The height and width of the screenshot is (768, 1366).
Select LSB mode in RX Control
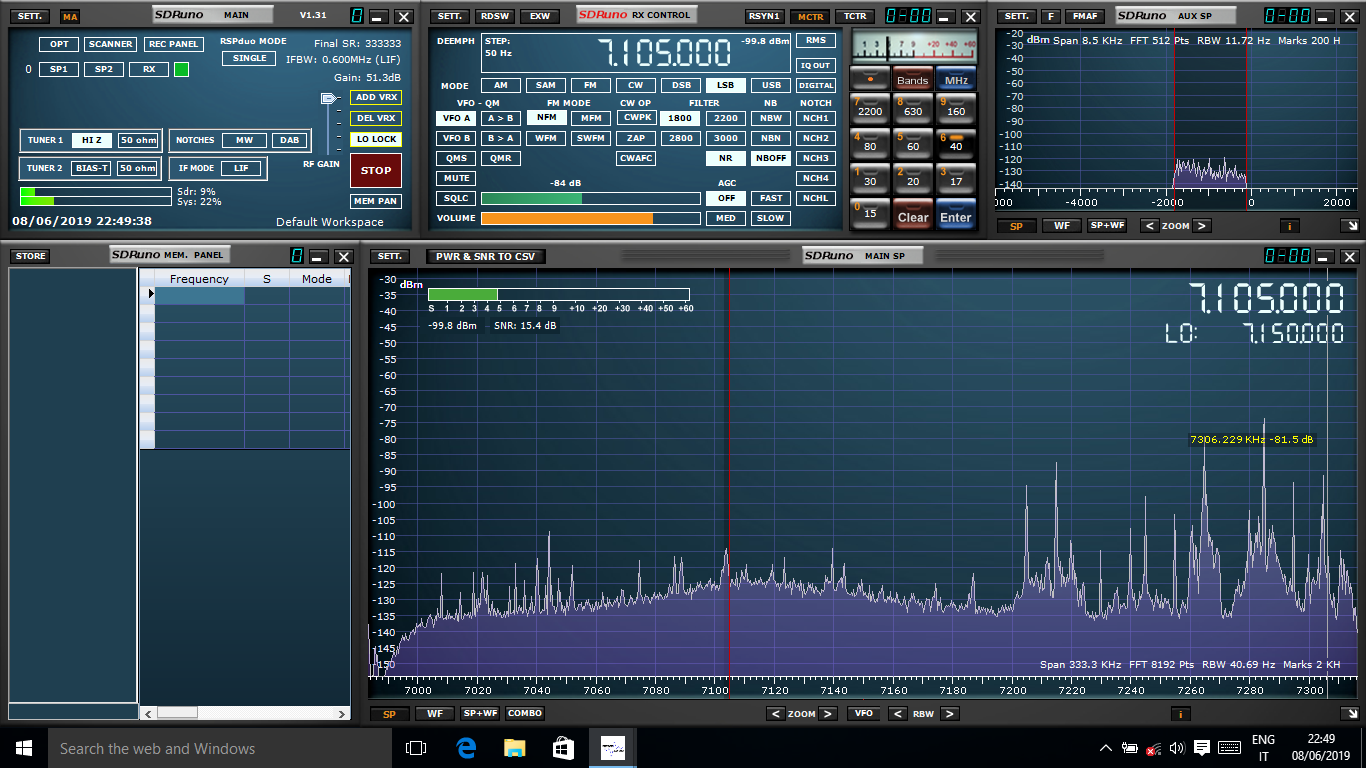tap(725, 85)
